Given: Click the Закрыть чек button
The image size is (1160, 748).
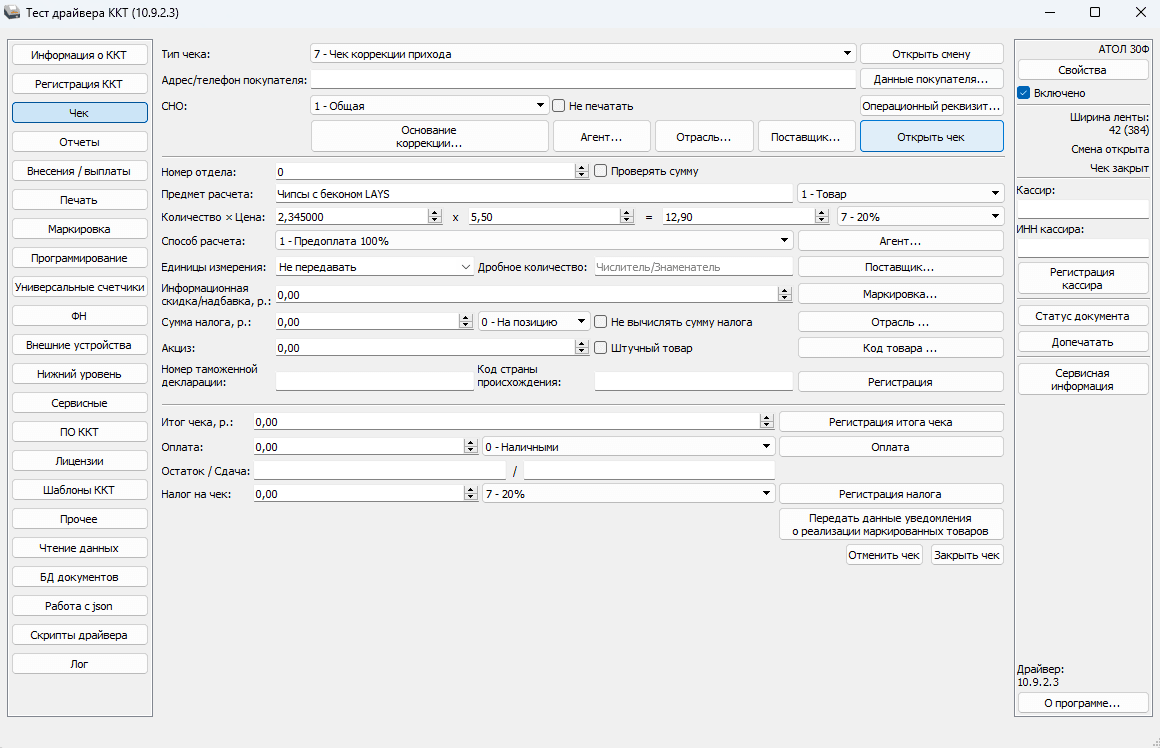Looking at the screenshot, I should [x=966, y=555].
